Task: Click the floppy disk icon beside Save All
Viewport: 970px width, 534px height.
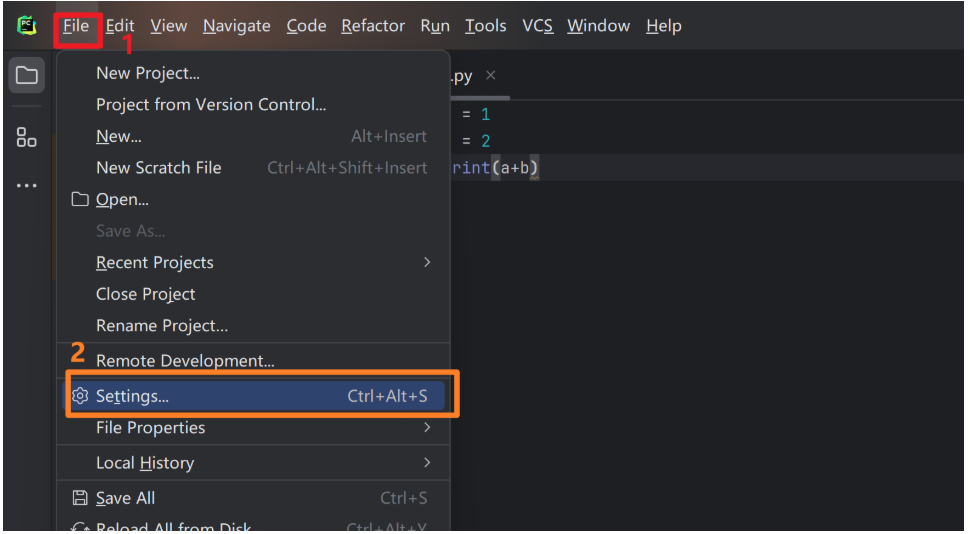Action: pos(80,498)
